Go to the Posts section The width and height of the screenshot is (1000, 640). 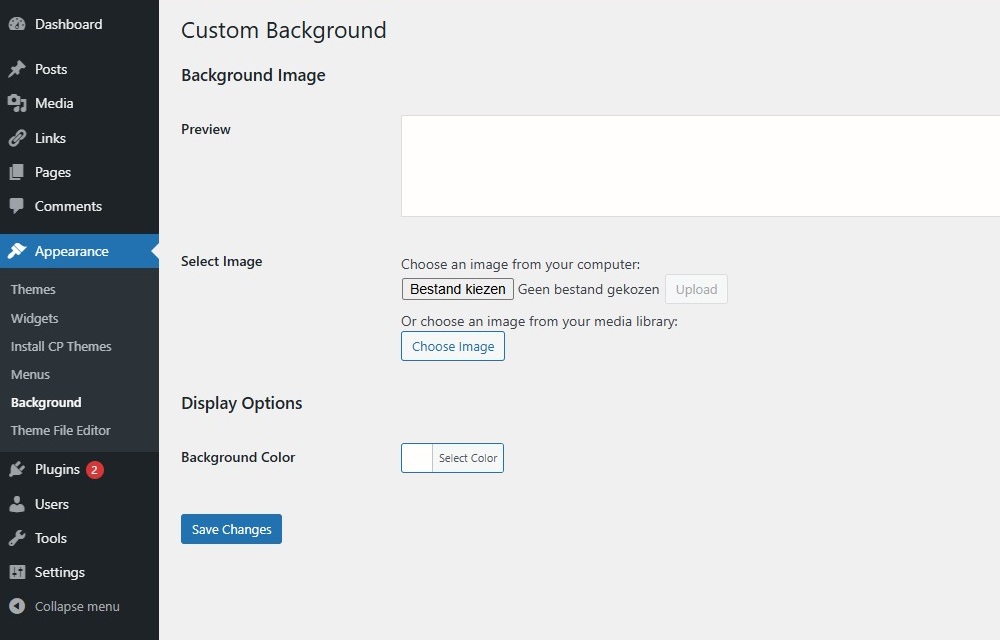[51, 69]
